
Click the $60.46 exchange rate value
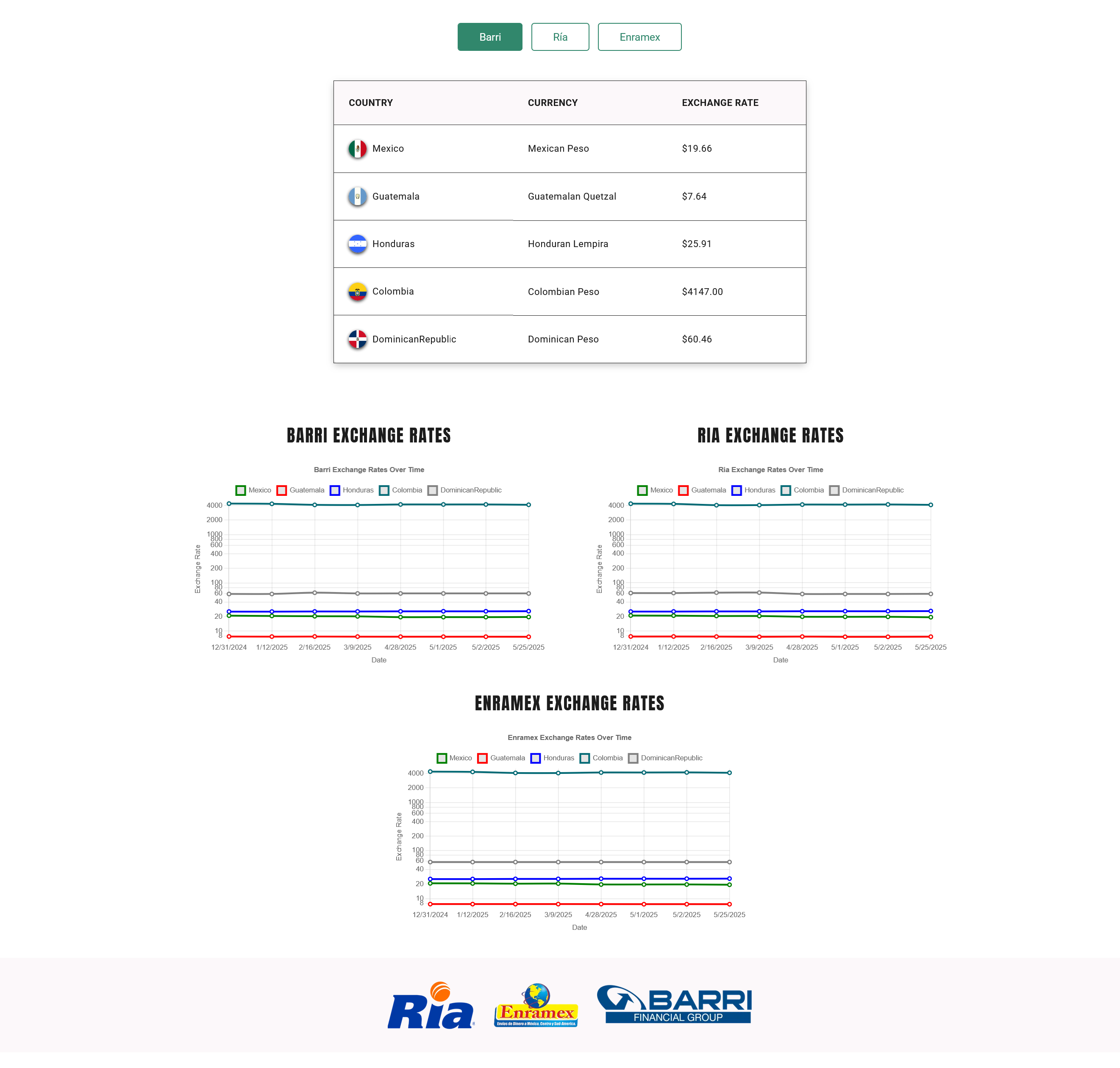[x=697, y=339]
